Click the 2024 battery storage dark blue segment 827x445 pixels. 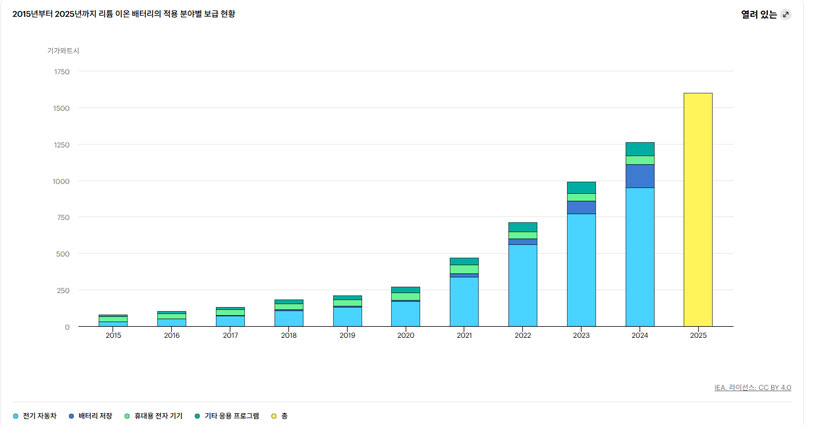click(x=640, y=176)
